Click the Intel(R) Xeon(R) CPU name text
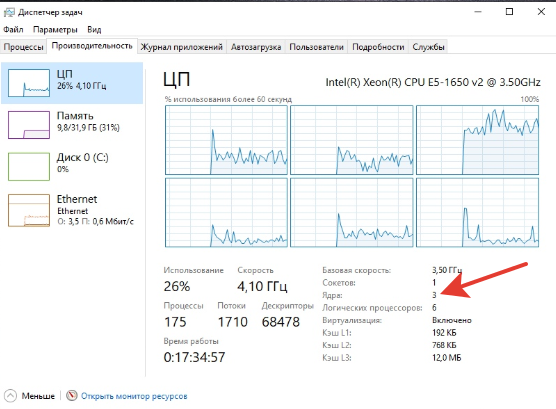This screenshot has height=409, width=556. pos(433,82)
